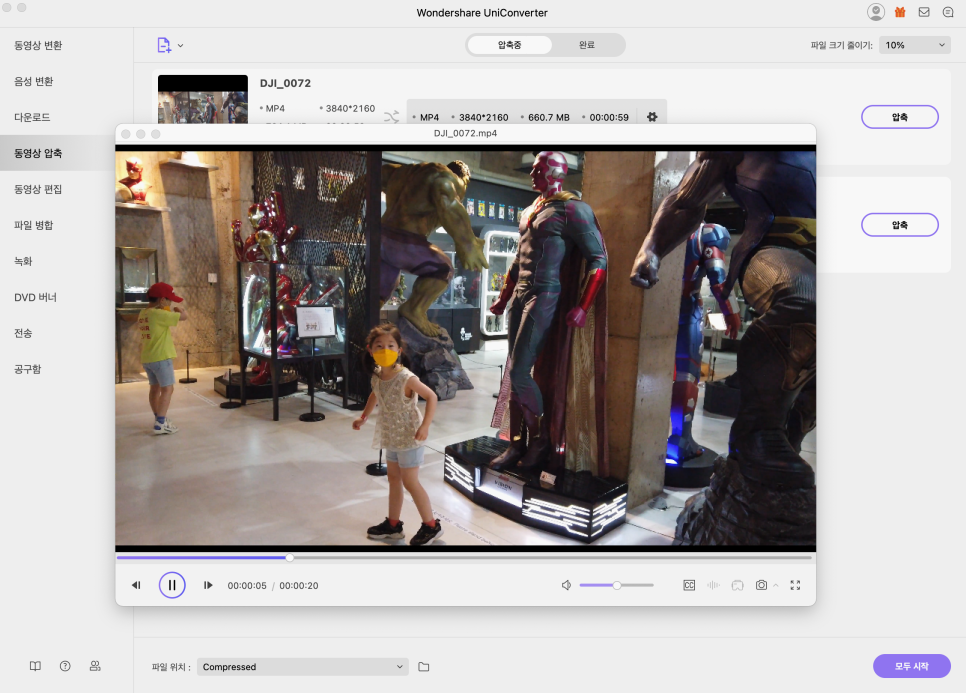The width and height of the screenshot is (966, 693).
Task: Click the 모두 시작 button
Action: 912,666
